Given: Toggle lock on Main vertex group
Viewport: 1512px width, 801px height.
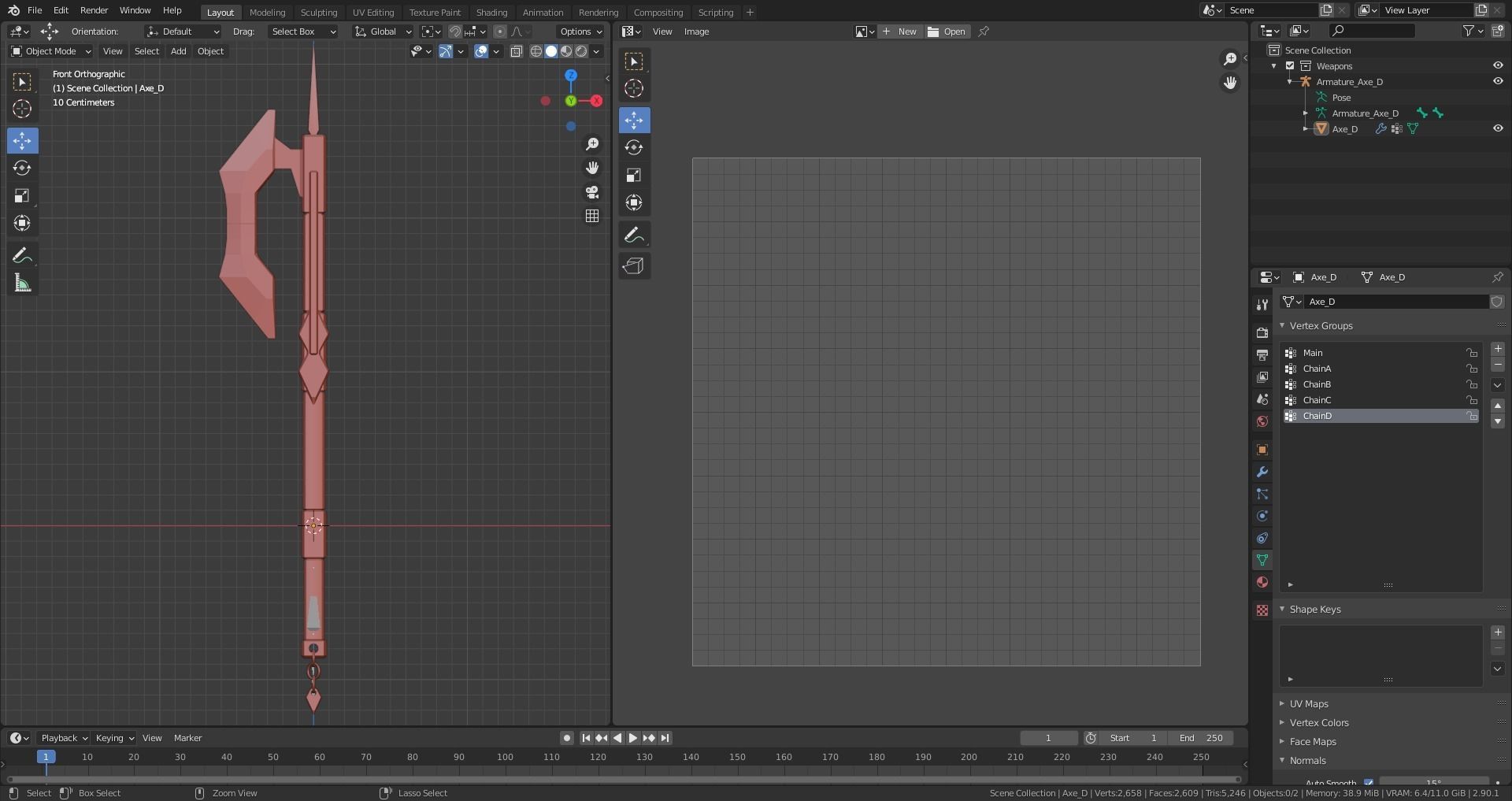Looking at the screenshot, I should click(x=1471, y=353).
